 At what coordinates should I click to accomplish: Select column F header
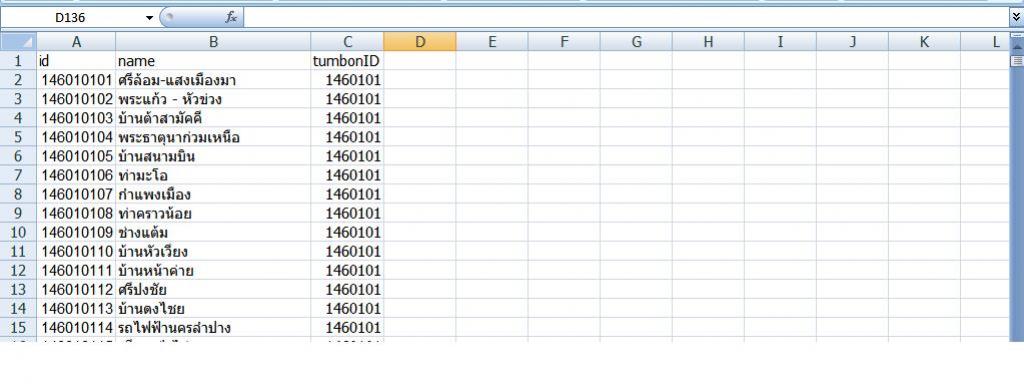tap(564, 42)
